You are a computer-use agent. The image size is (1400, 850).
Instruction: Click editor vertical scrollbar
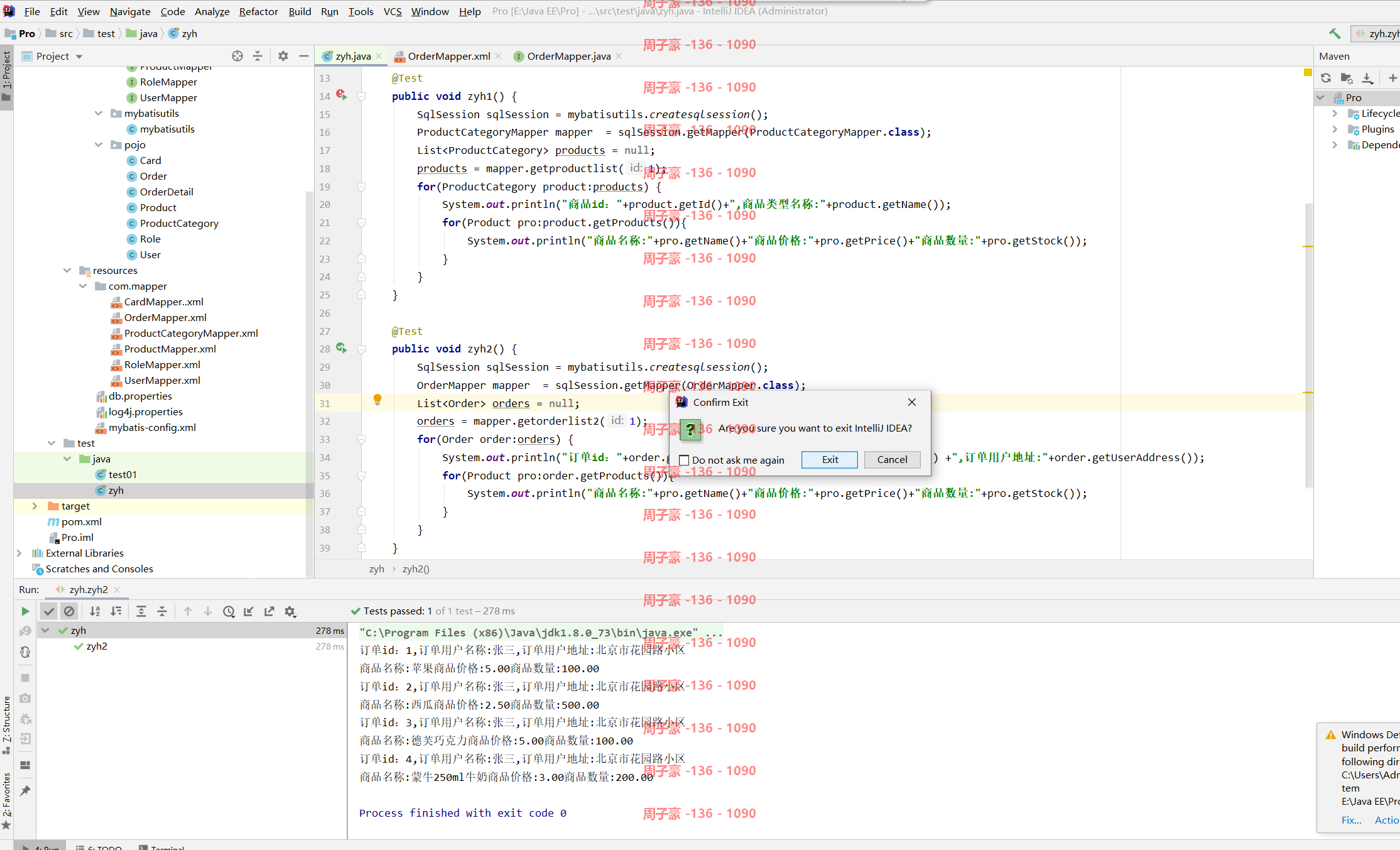click(1309, 346)
